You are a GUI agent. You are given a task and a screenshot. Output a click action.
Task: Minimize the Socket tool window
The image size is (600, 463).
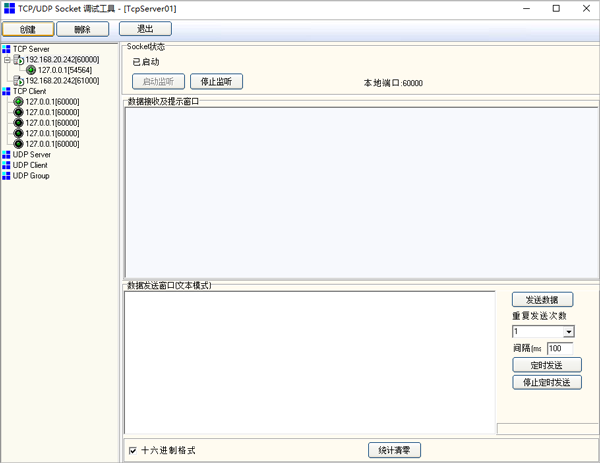point(527,8)
